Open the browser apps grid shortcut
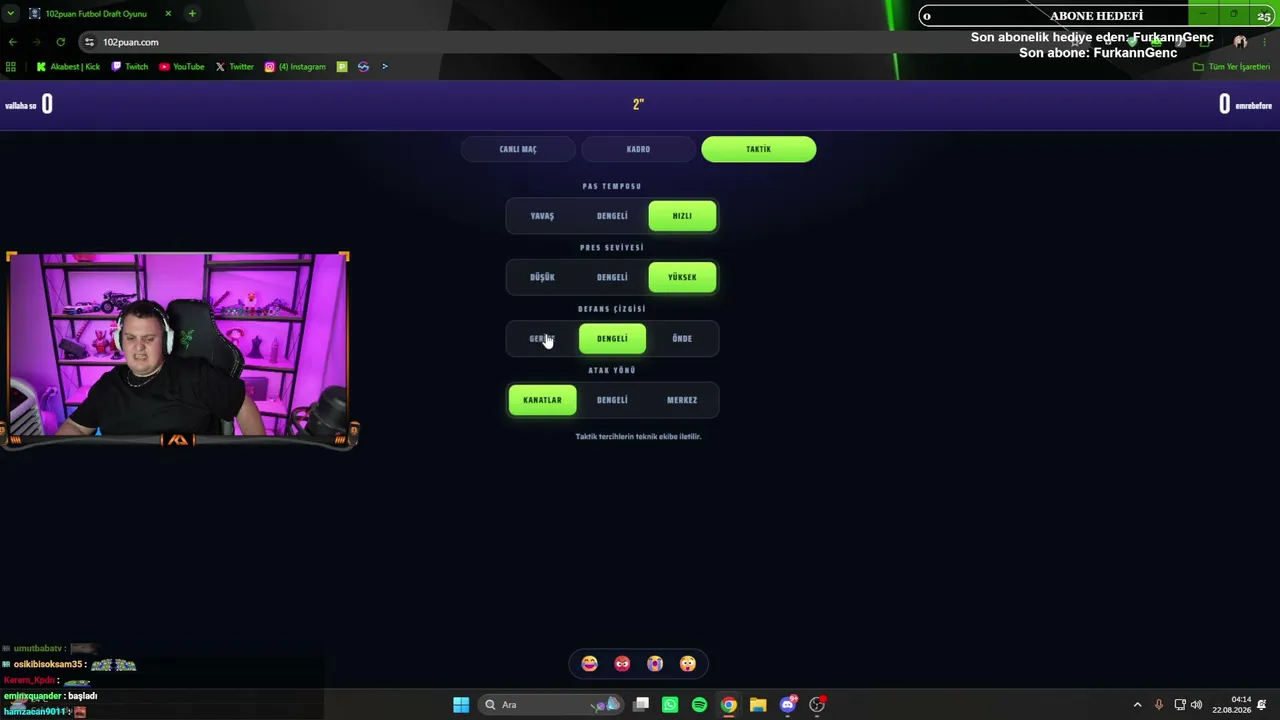This screenshot has height=720, width=1280. coord(11,67)
